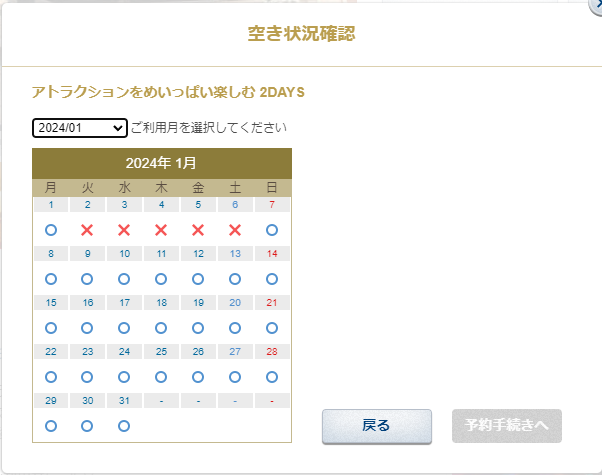Select the circle for Wednesday January 10

tap(124, 279)
